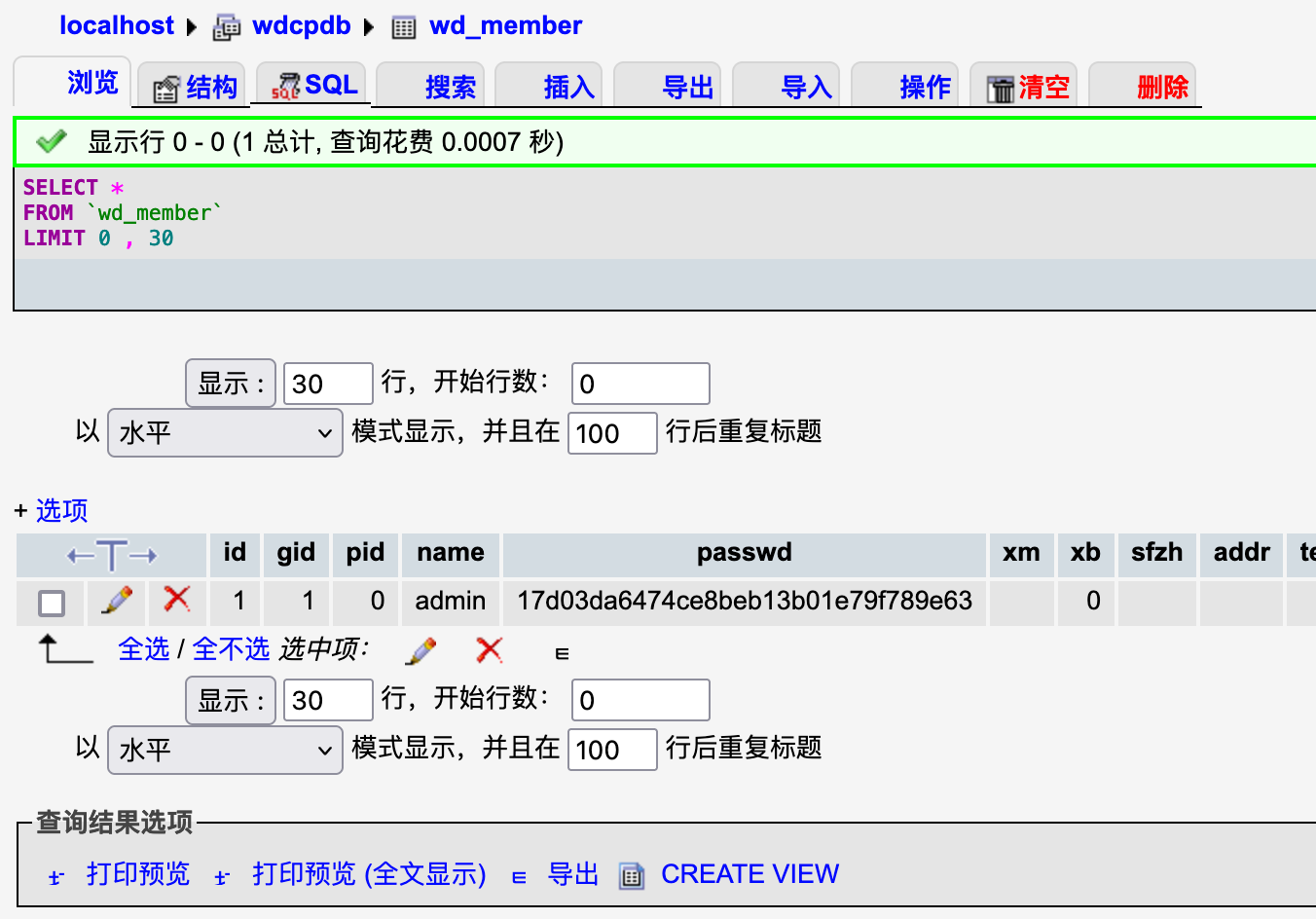Image resolution: width=1316 pixels, height=919 pixels.
Task: Click the red X icon beside 选中项
Action: click(490, 650)
